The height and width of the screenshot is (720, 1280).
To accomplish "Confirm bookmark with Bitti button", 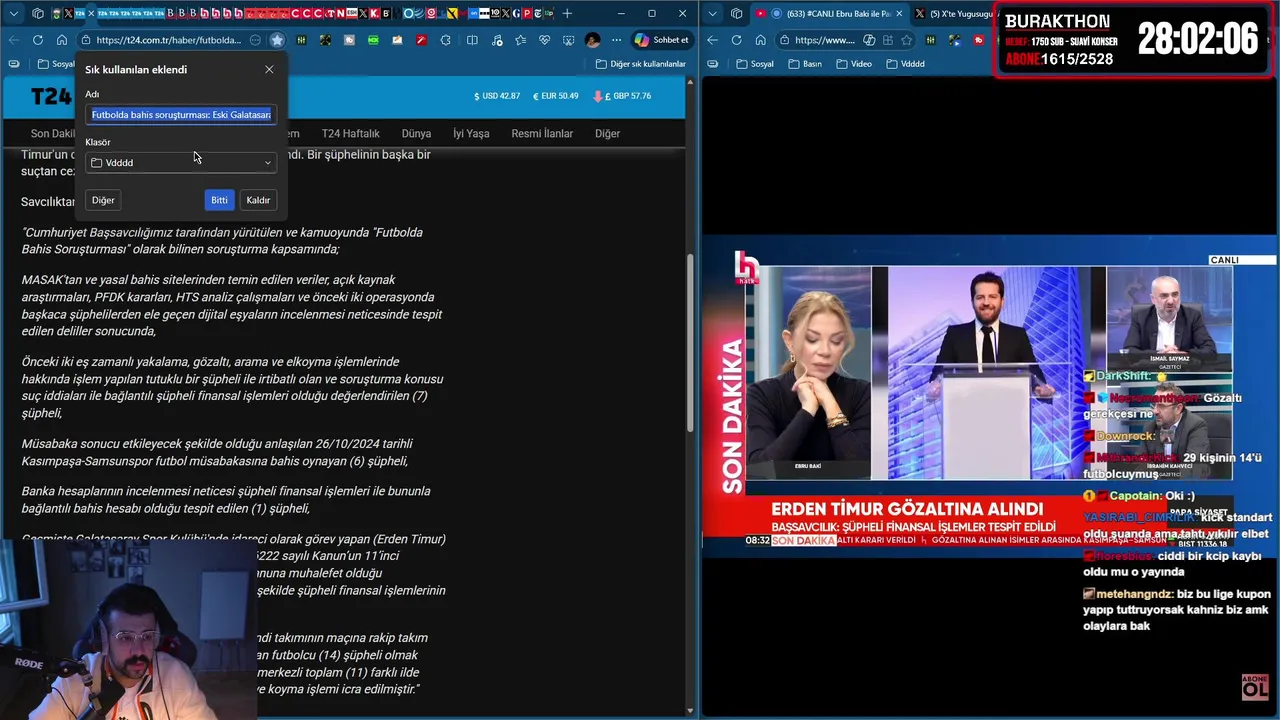I will point(219,200).
